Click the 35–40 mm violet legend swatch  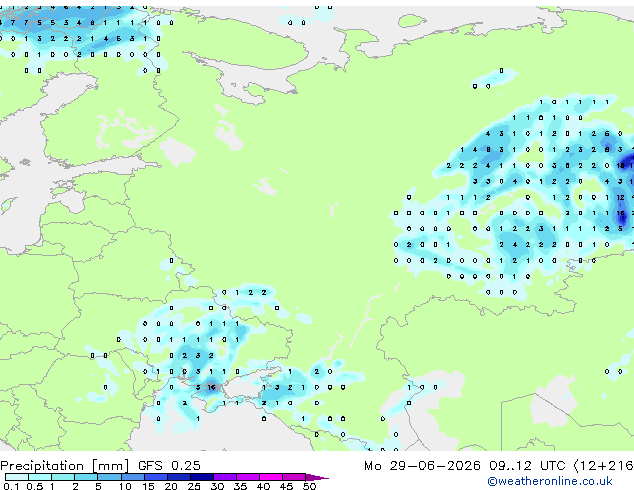248,477
